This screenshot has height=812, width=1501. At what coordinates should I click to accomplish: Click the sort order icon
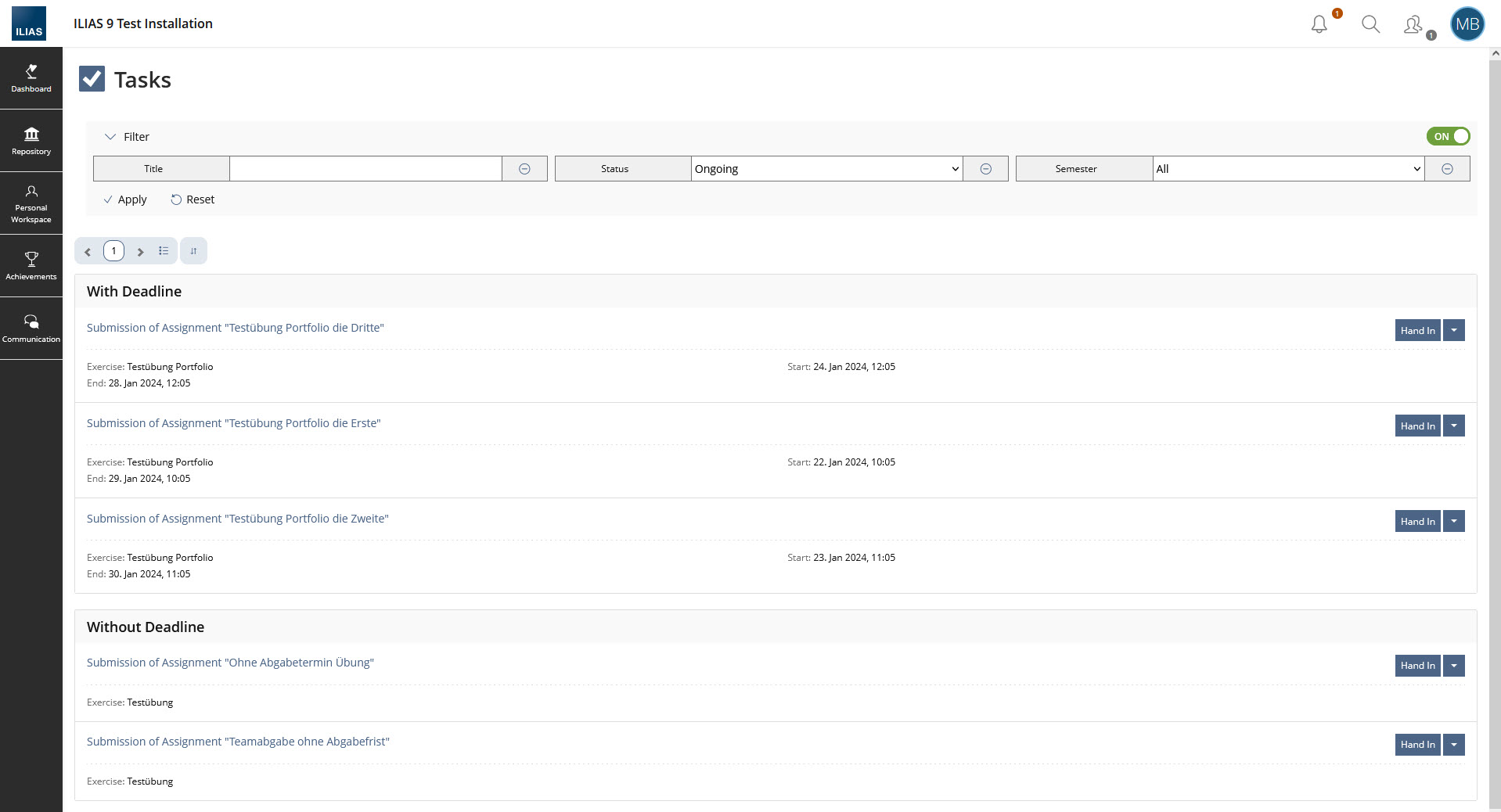click(x=193, y=251)
